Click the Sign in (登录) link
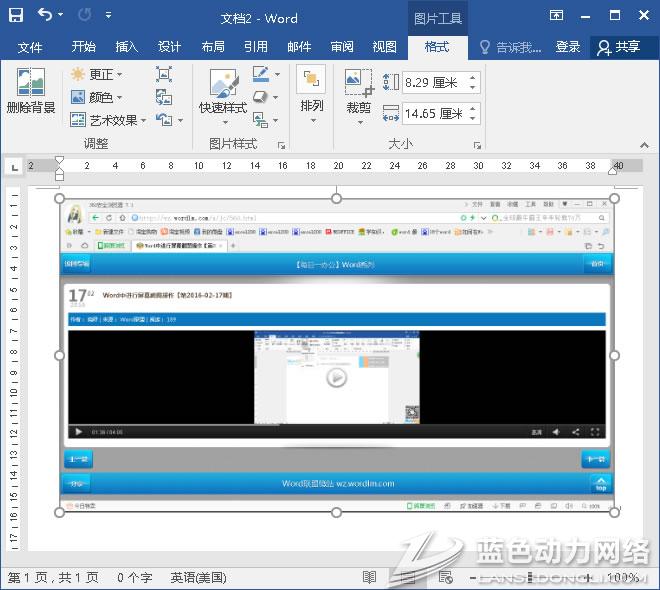The image size is (660, 590). [568, 47]
